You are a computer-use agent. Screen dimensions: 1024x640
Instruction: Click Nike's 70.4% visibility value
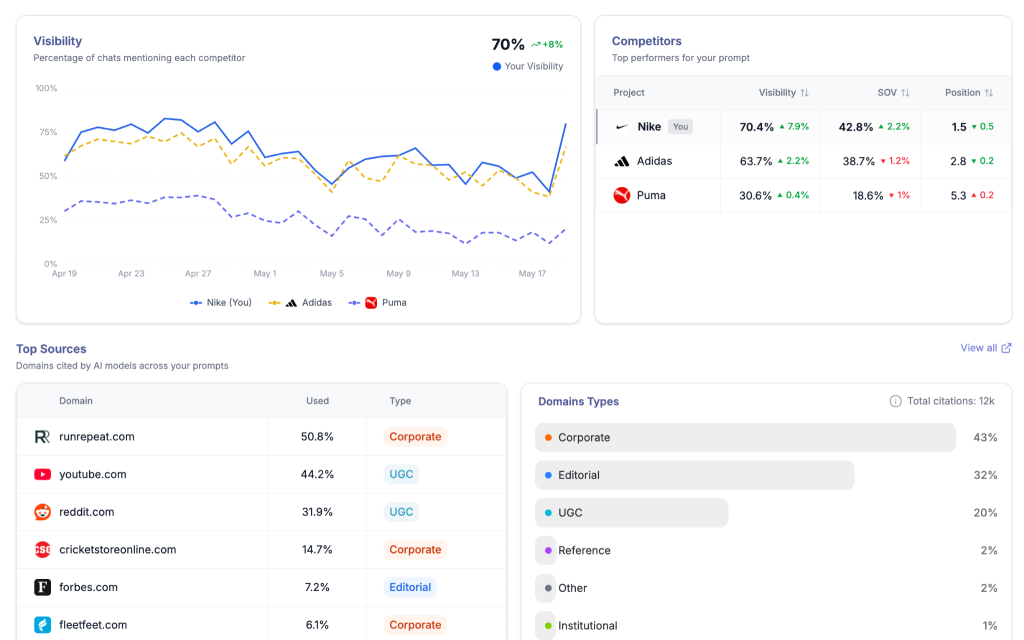[756, 127]
